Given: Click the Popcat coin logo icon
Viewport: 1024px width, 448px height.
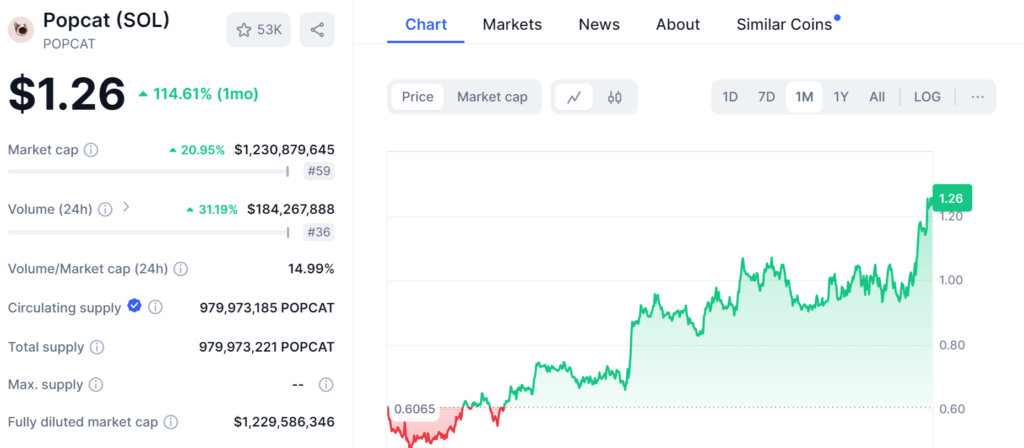Looking at the screenshot, I should tap(21, 30).
